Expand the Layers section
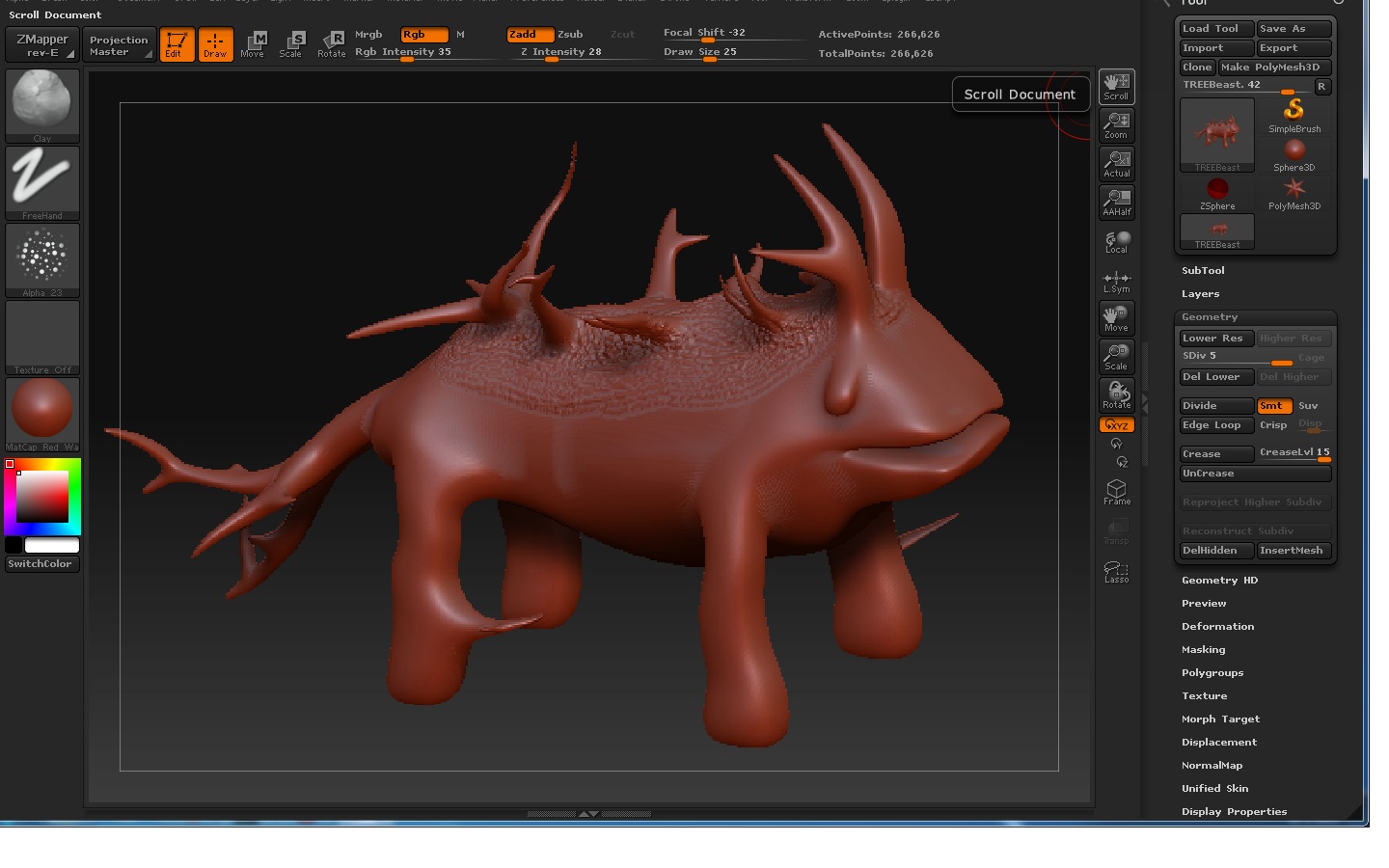The image size is (1389, 868). [x=1200, y=294]
